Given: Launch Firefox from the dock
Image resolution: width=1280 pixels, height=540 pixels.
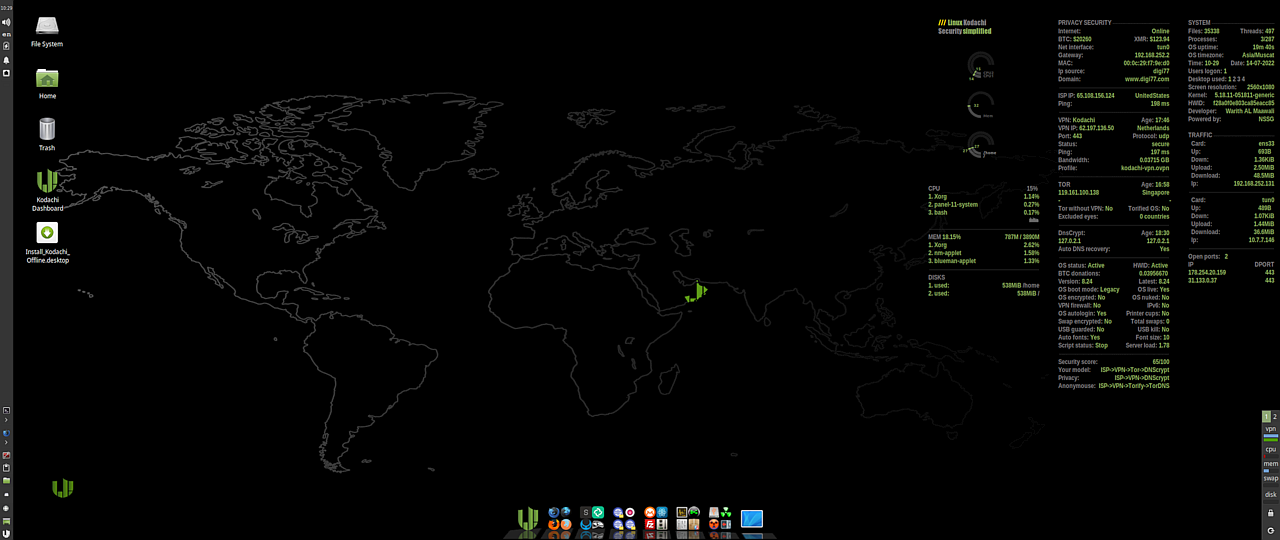Looking at the screenshot, I should click(553, 524).
